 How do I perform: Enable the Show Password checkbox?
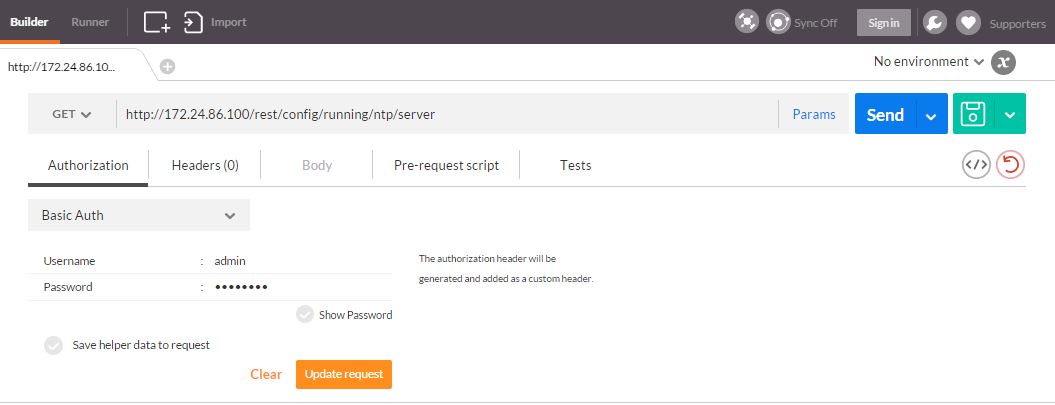pyautogui.click(x=305, y=315)
